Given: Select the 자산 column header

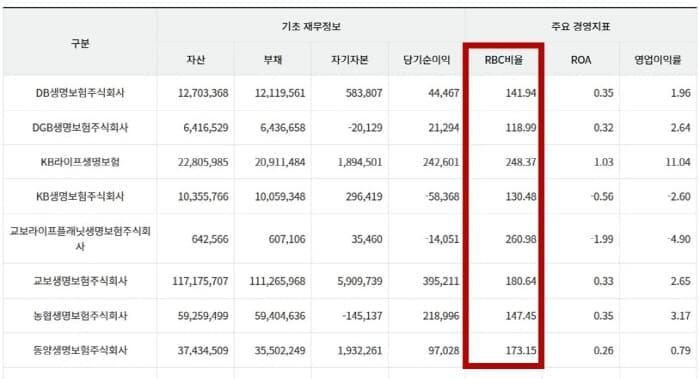Looking at the screenshot, I should [196, 60].
